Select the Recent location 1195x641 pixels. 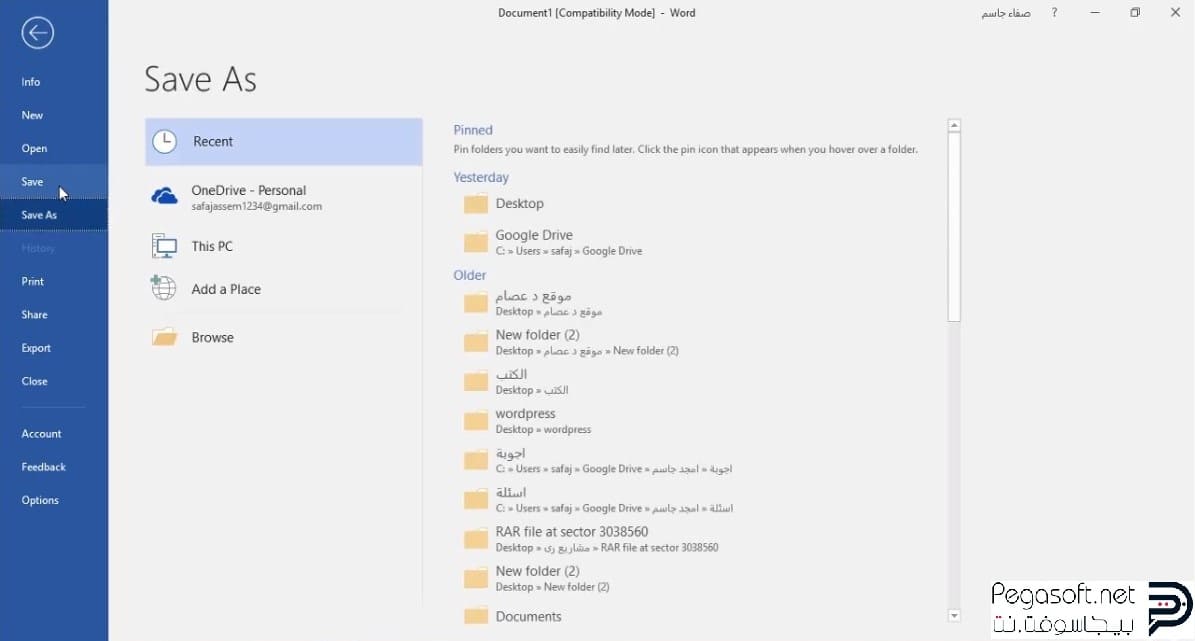(x=284, y=142)
